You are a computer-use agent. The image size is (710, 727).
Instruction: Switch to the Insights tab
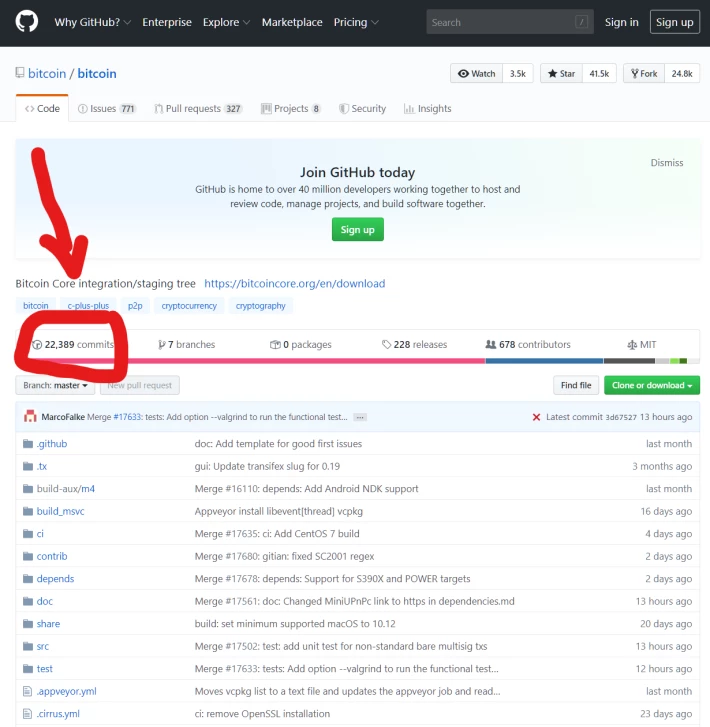pos(428,108)
